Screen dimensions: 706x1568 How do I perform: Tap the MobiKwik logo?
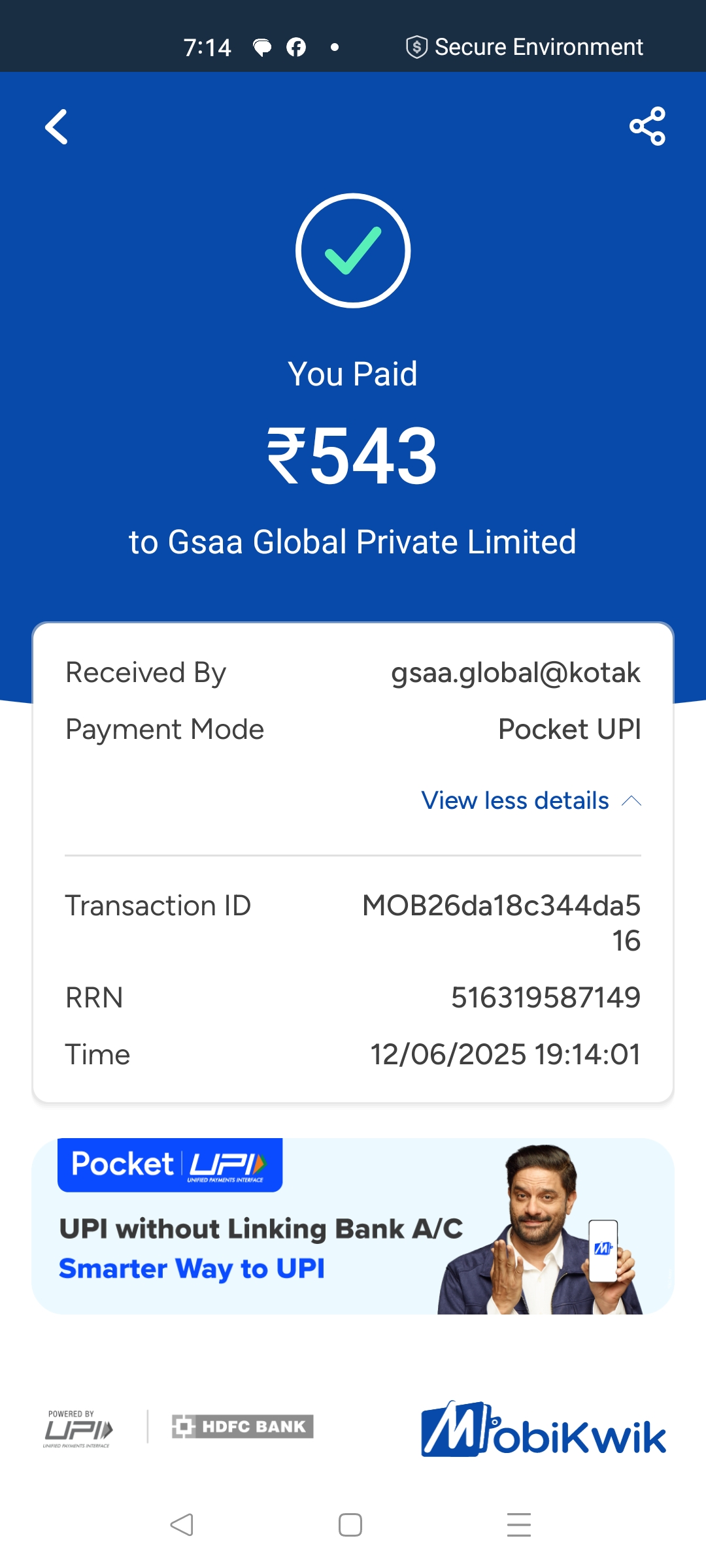[x=543, y=1429]
